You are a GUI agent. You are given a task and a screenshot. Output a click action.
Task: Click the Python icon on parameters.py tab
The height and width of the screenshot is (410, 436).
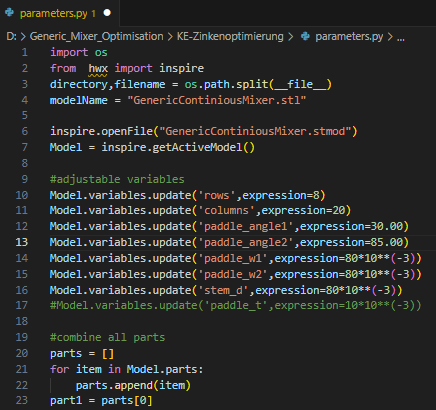click(x=9, y=13)
